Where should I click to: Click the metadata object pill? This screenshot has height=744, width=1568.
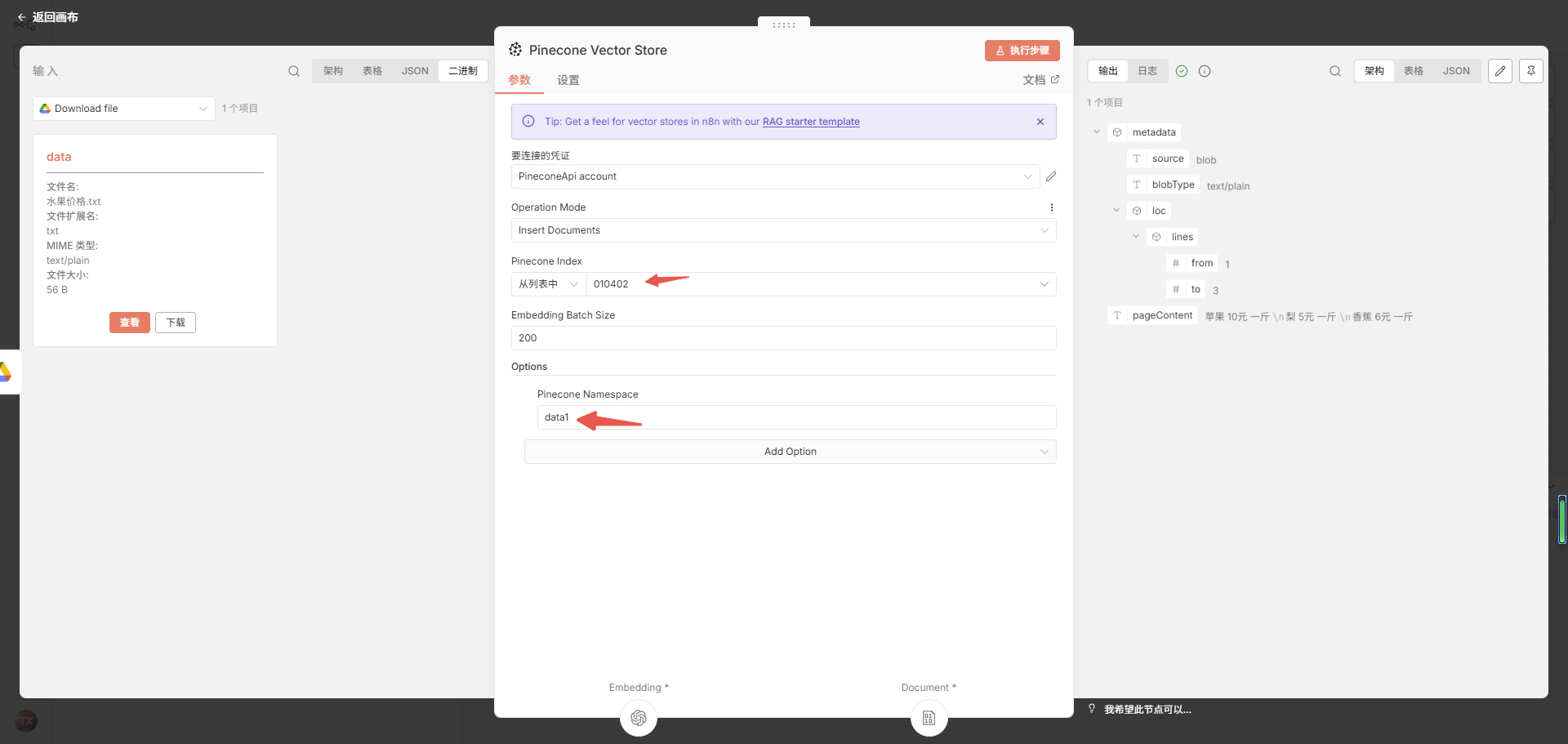[1144, 132]
